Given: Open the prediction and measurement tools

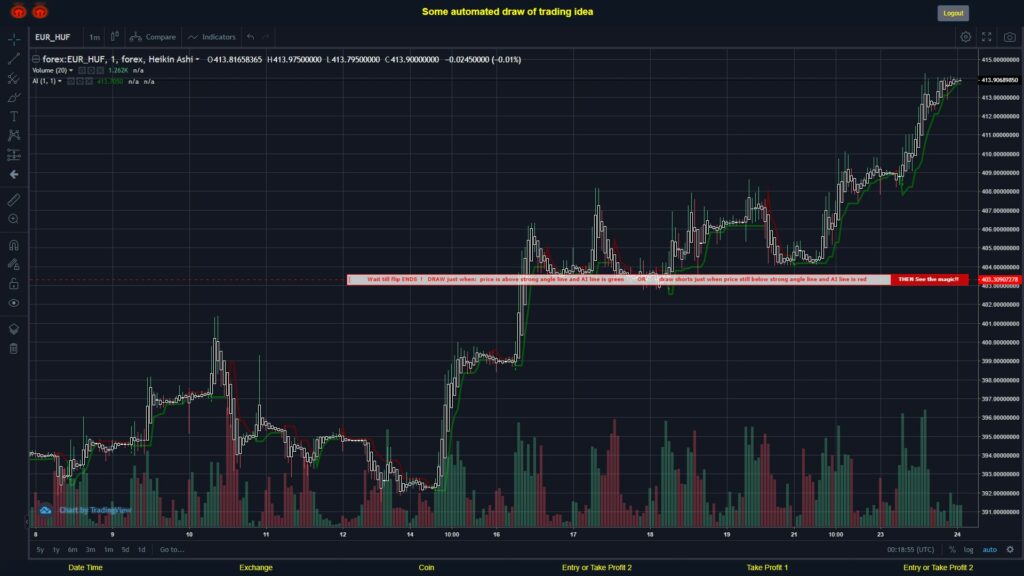Looking at the screenshot, I should [x=14, y=155].
